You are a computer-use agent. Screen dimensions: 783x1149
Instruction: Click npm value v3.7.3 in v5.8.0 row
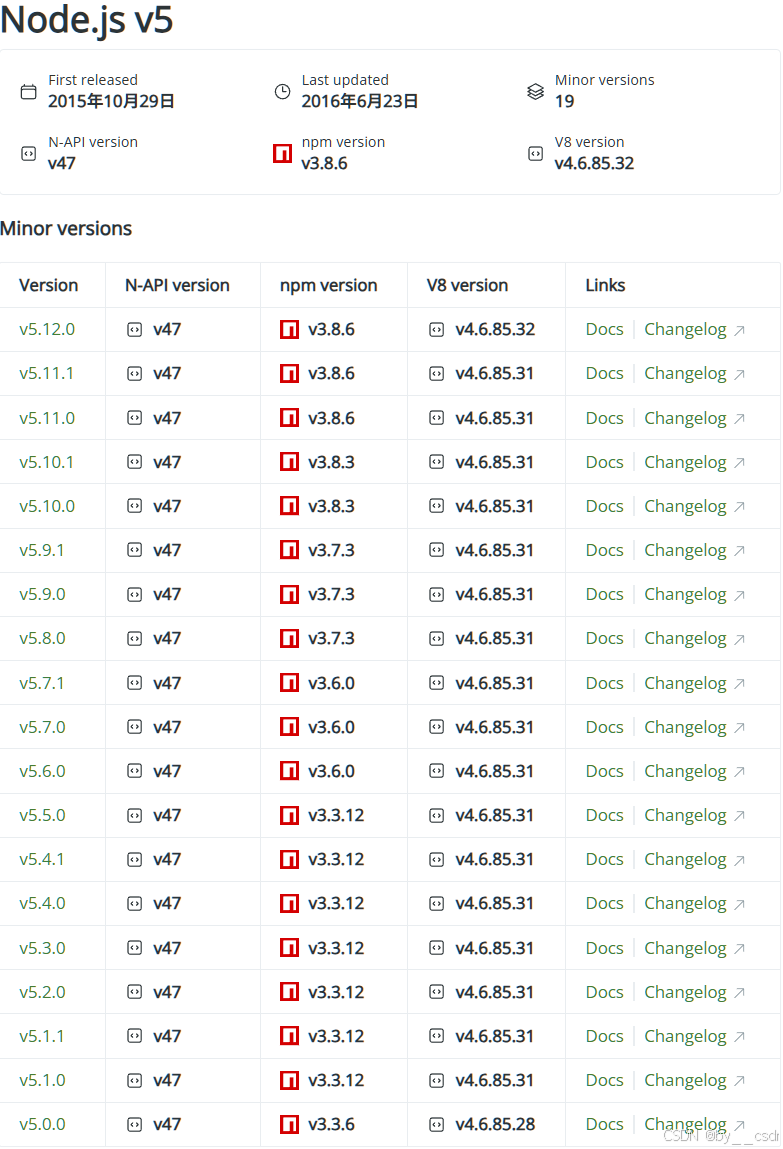pos(331,638)
